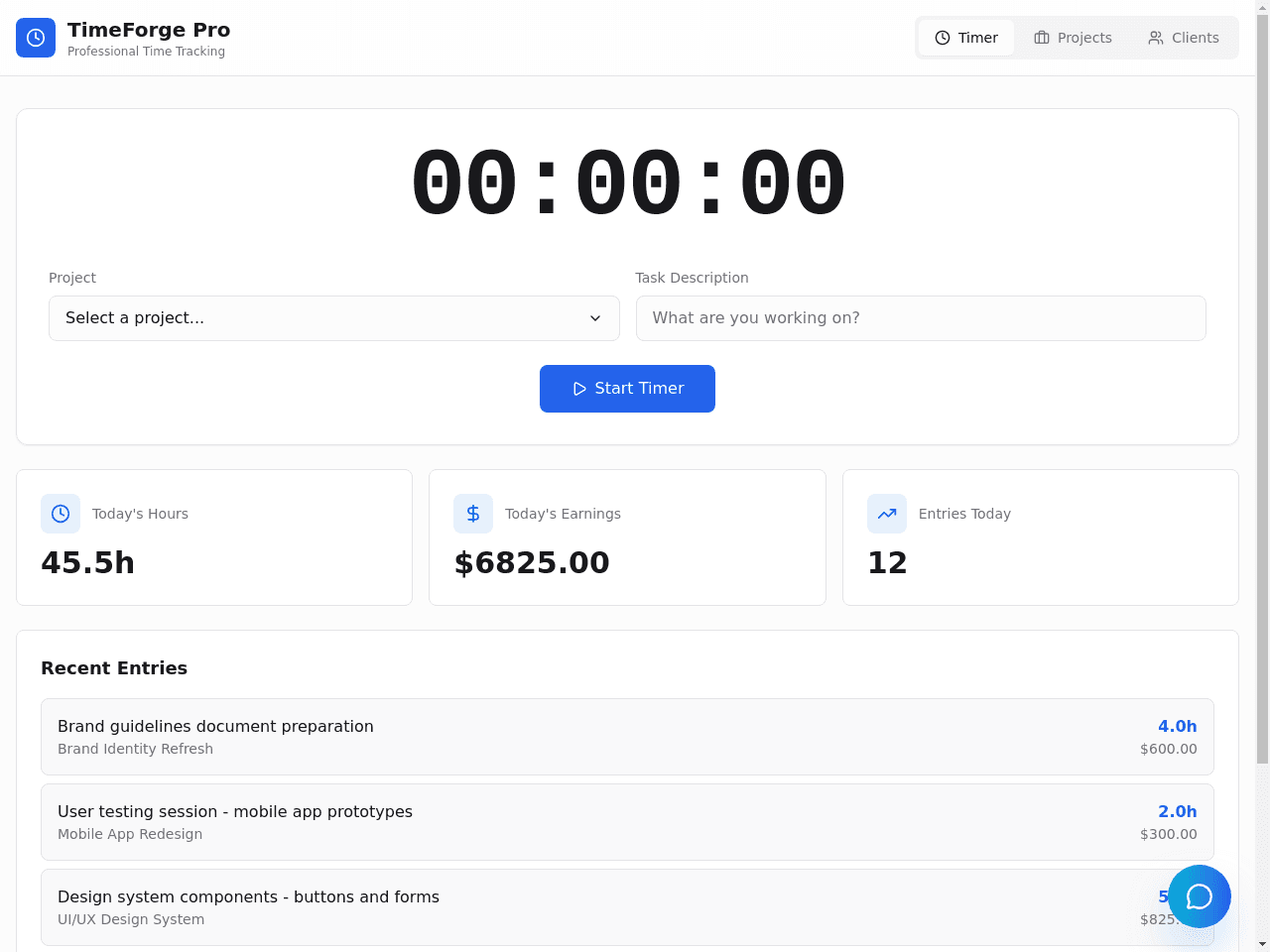Click the Entries Today count 12
The image size is (1270, 952).
pyautogui.click(x=887, y=562)
